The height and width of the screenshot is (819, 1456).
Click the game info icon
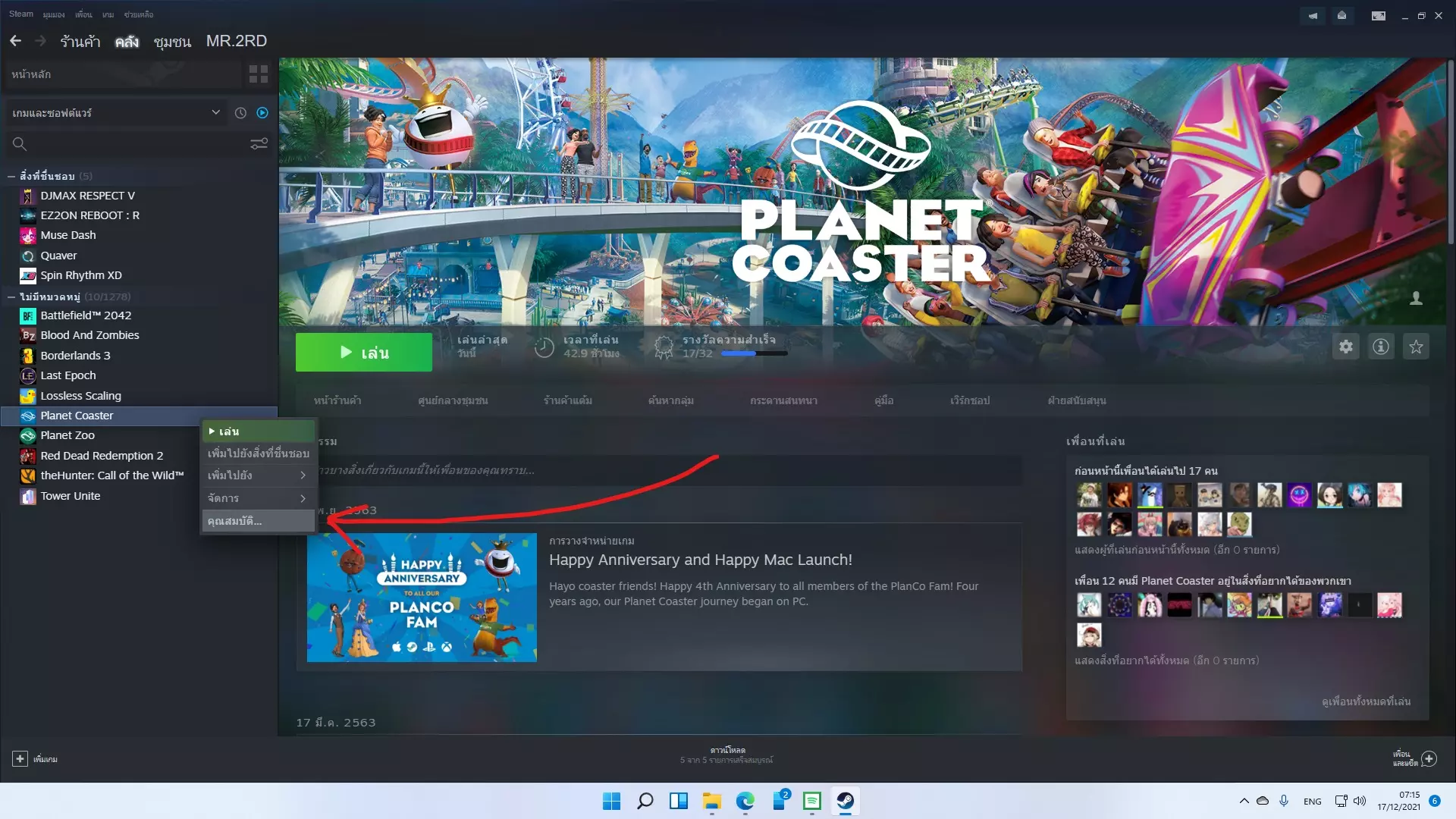coord(1380,347)
